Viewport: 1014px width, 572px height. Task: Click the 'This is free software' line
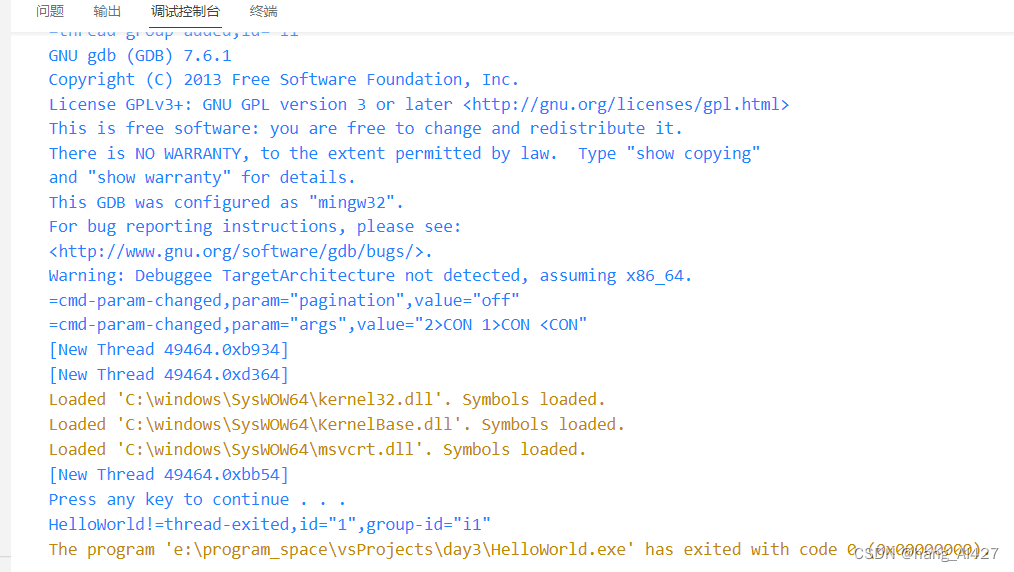pyautogui.click(x=365, y=128)
